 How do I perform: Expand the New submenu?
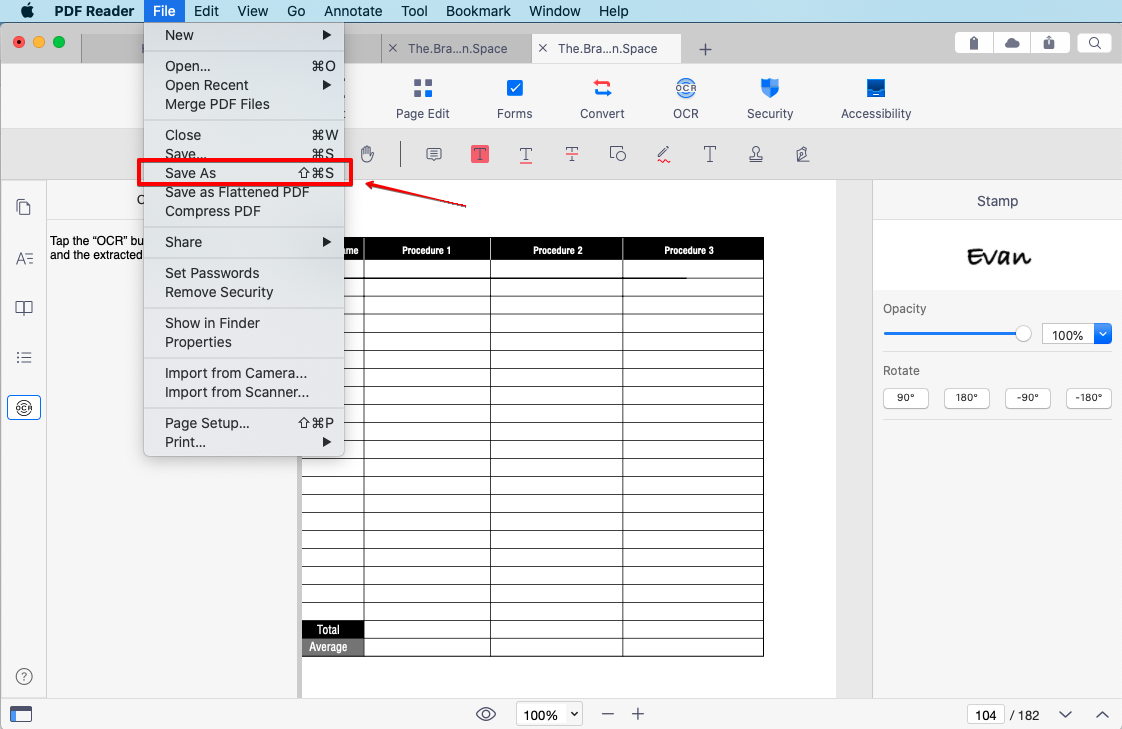(243, 35)
